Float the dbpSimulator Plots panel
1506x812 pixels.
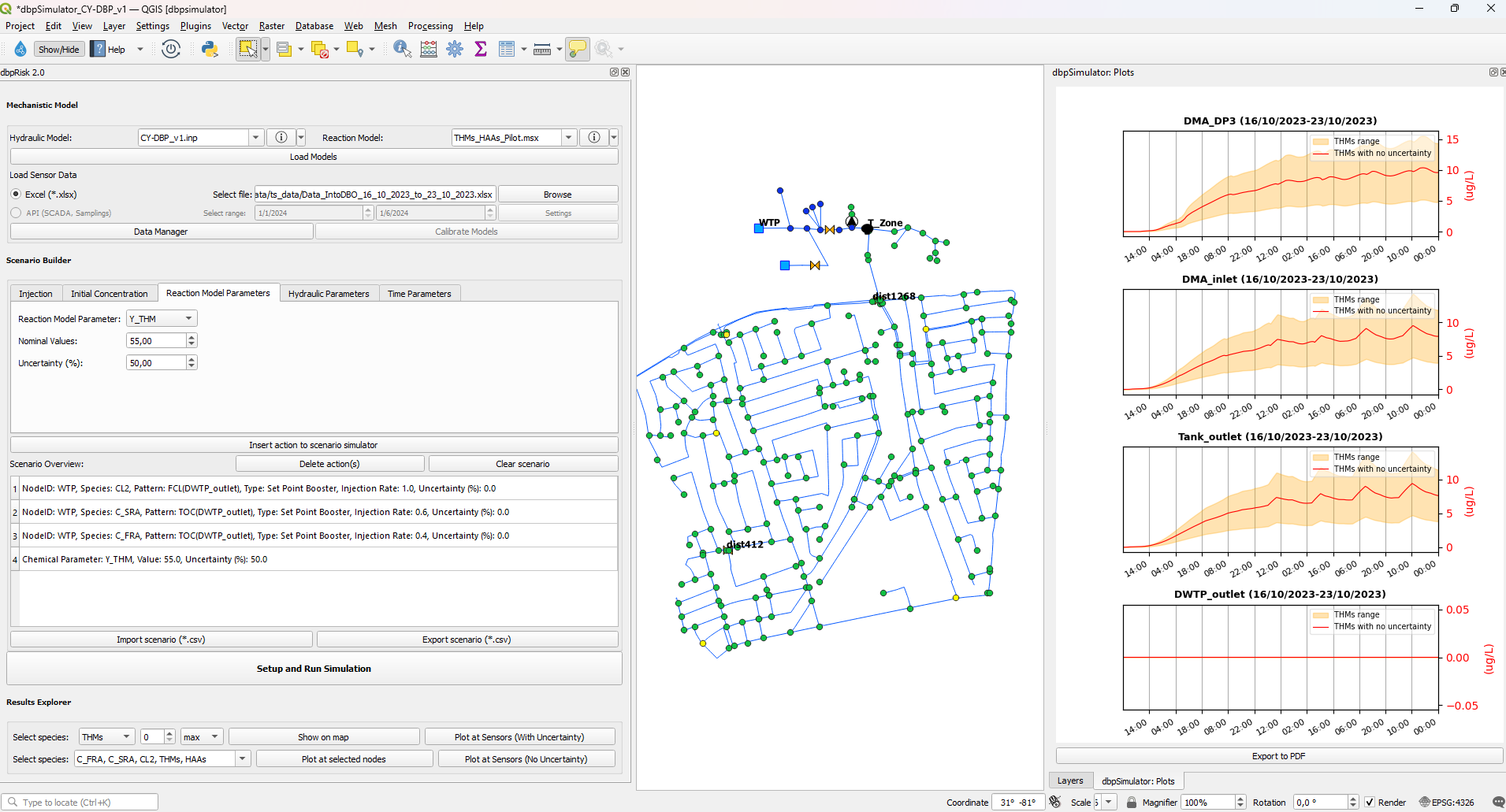click(x=1493, y=72)
